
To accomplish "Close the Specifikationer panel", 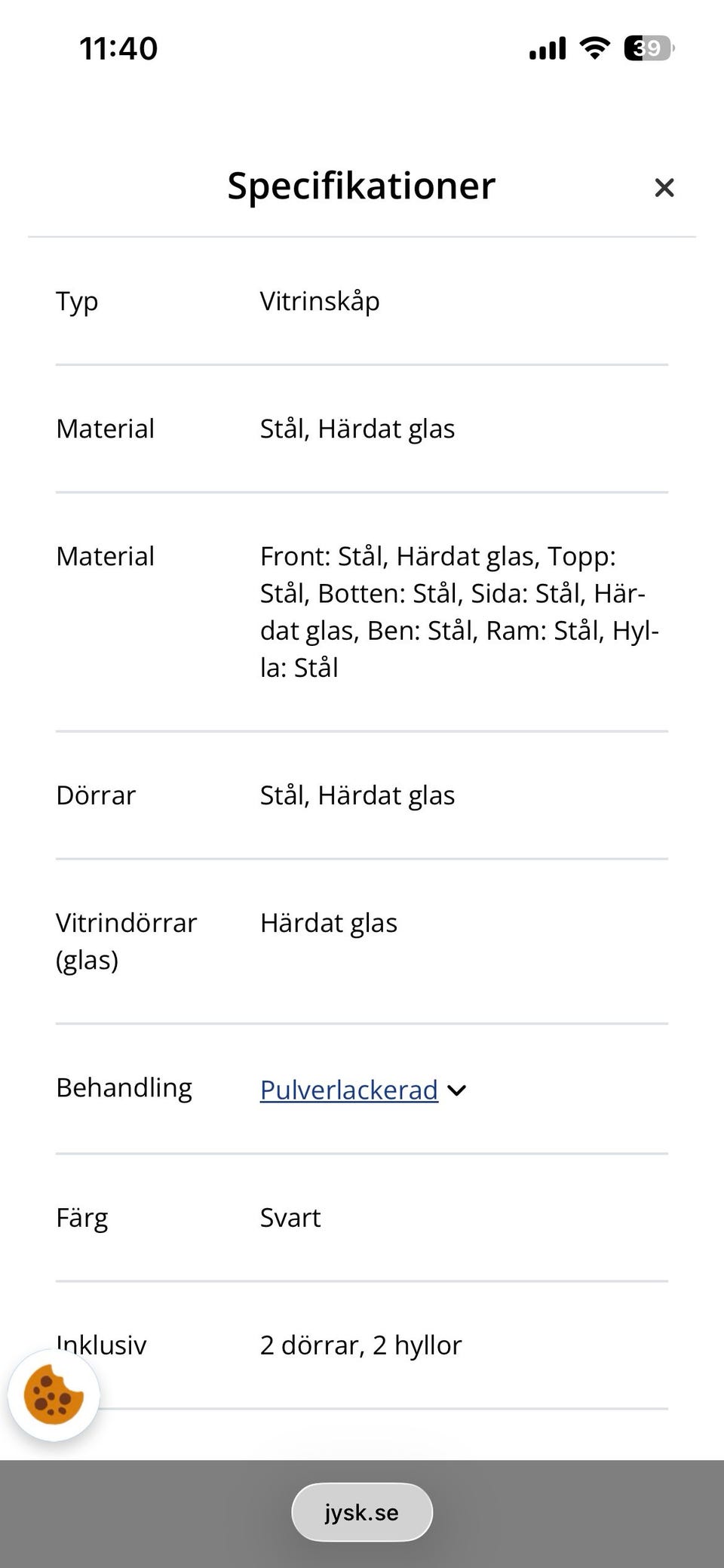I will point(664,188).
